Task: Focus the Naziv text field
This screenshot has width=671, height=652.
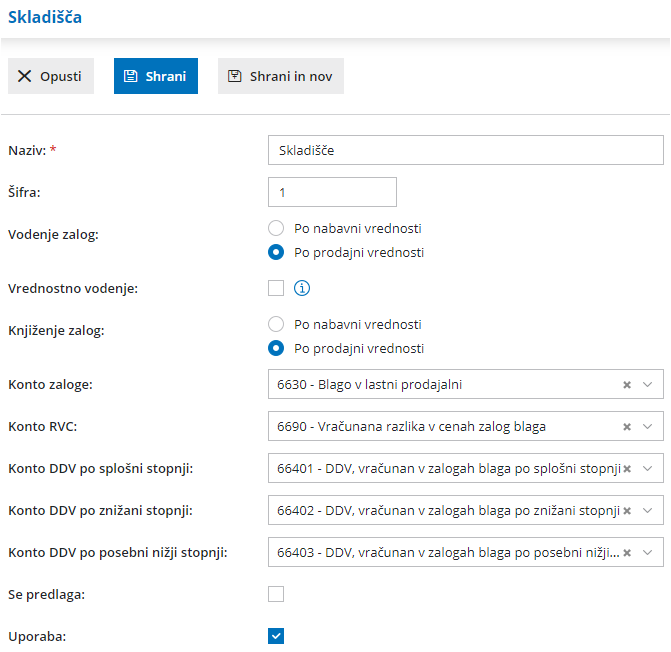Action: pyautogui.click(x=465, y=150)
